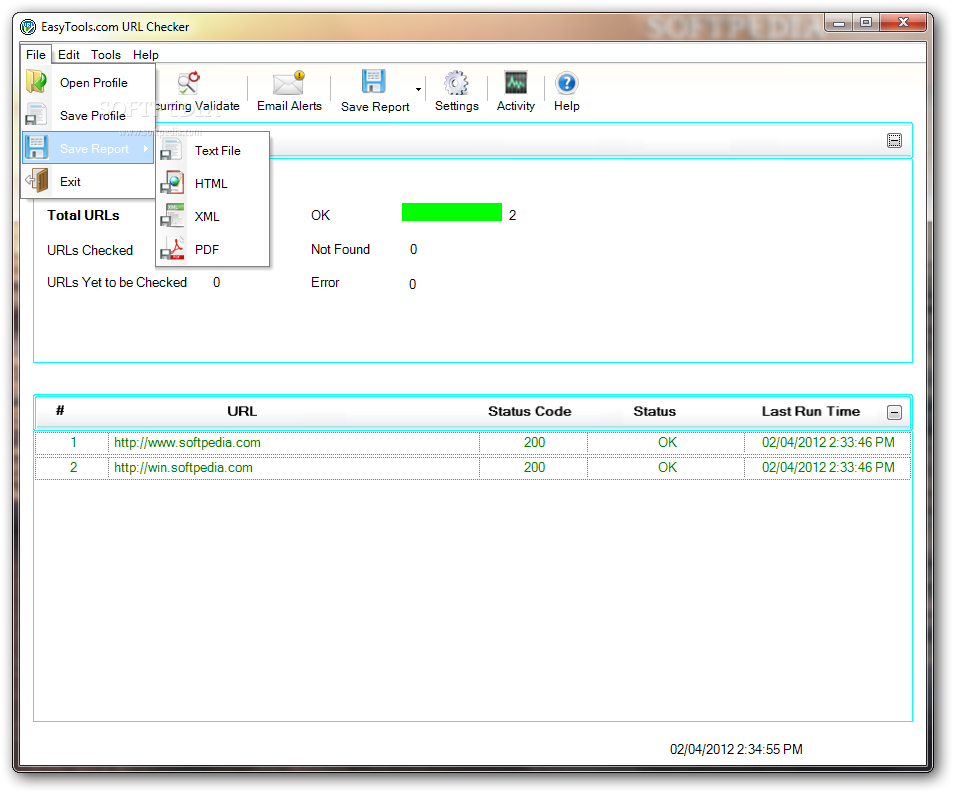Image resolution: width=954 pixels, height=793 pixels.
Task: Choose Save Profile from File menu
Action: pos(89,116)
